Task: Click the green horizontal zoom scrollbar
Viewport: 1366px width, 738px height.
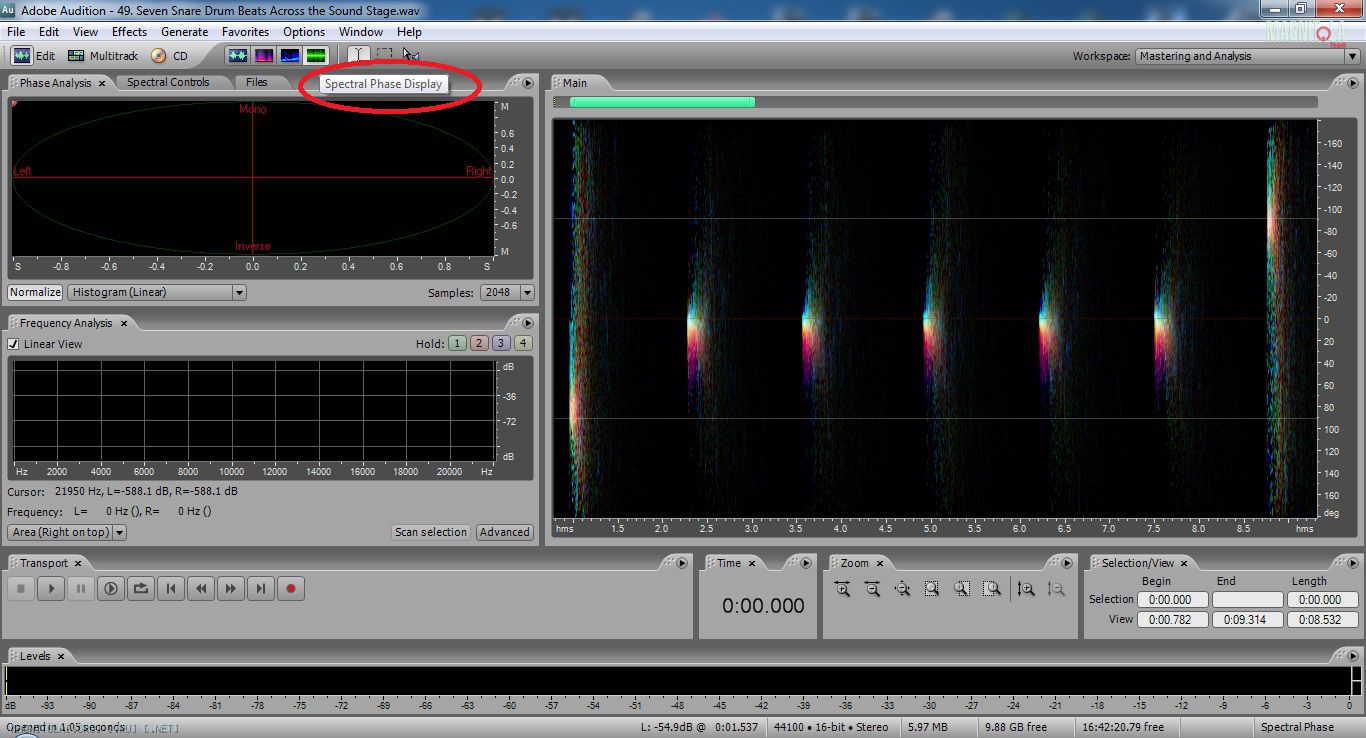Action: point(662,102)
